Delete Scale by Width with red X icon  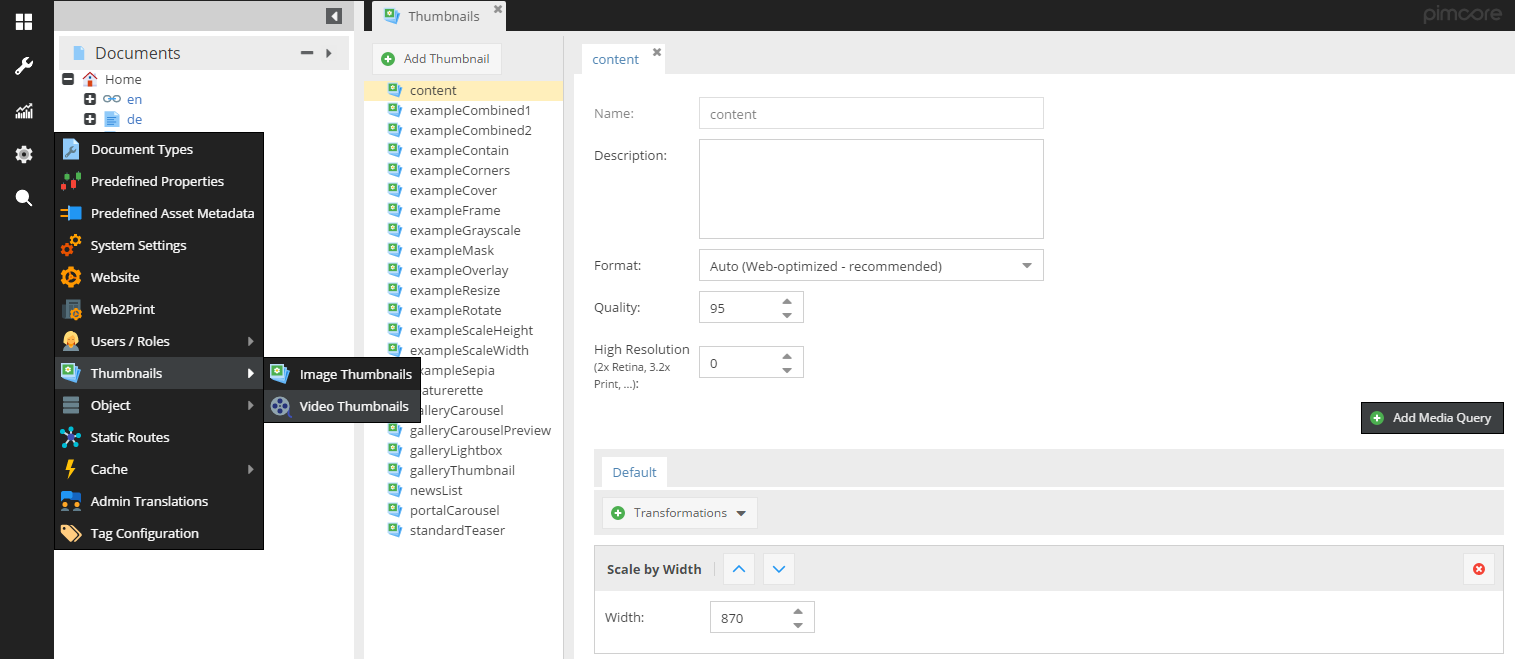[1478, 569]
